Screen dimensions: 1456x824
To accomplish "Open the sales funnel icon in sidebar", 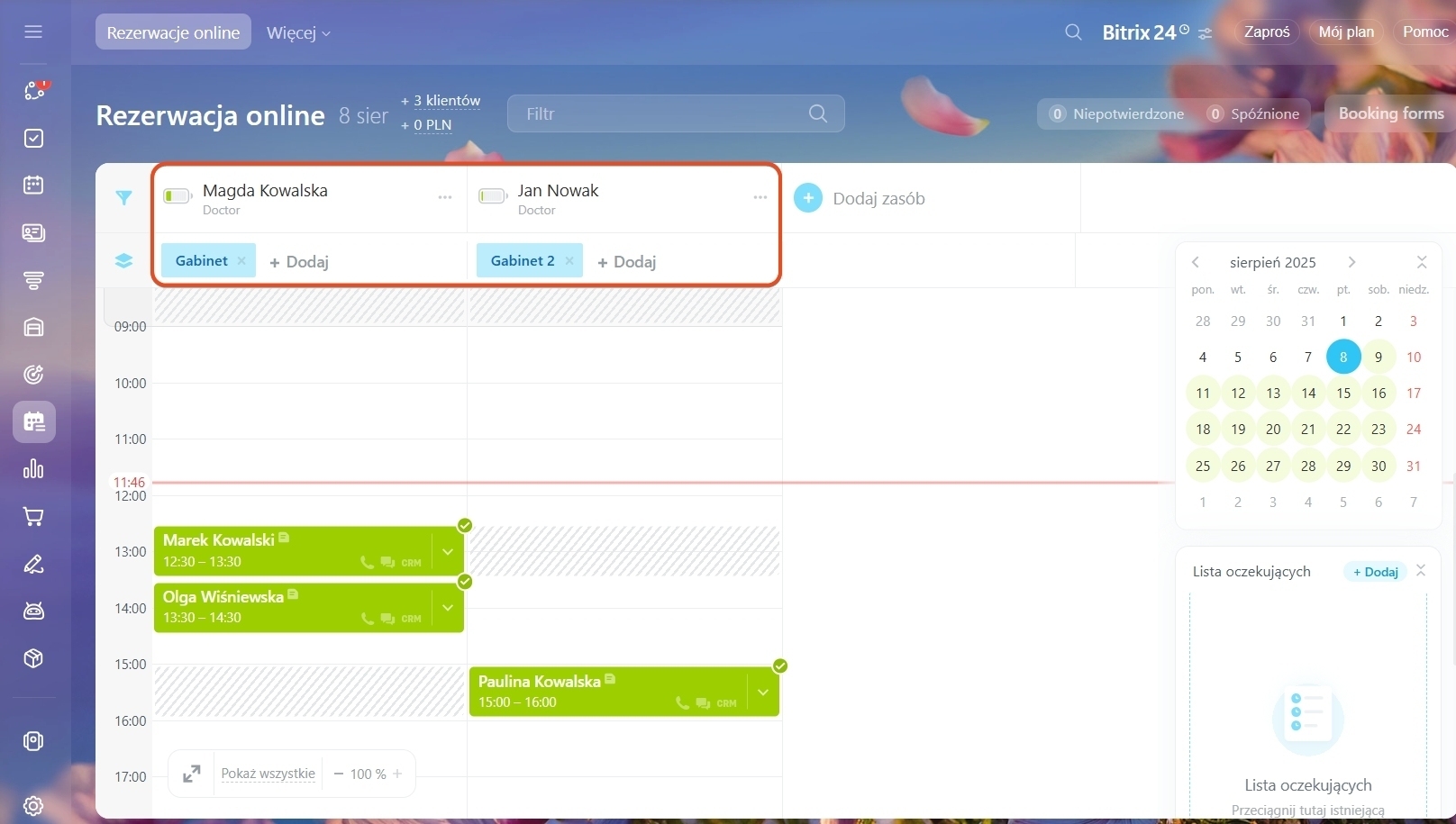I will click(33, 280).
